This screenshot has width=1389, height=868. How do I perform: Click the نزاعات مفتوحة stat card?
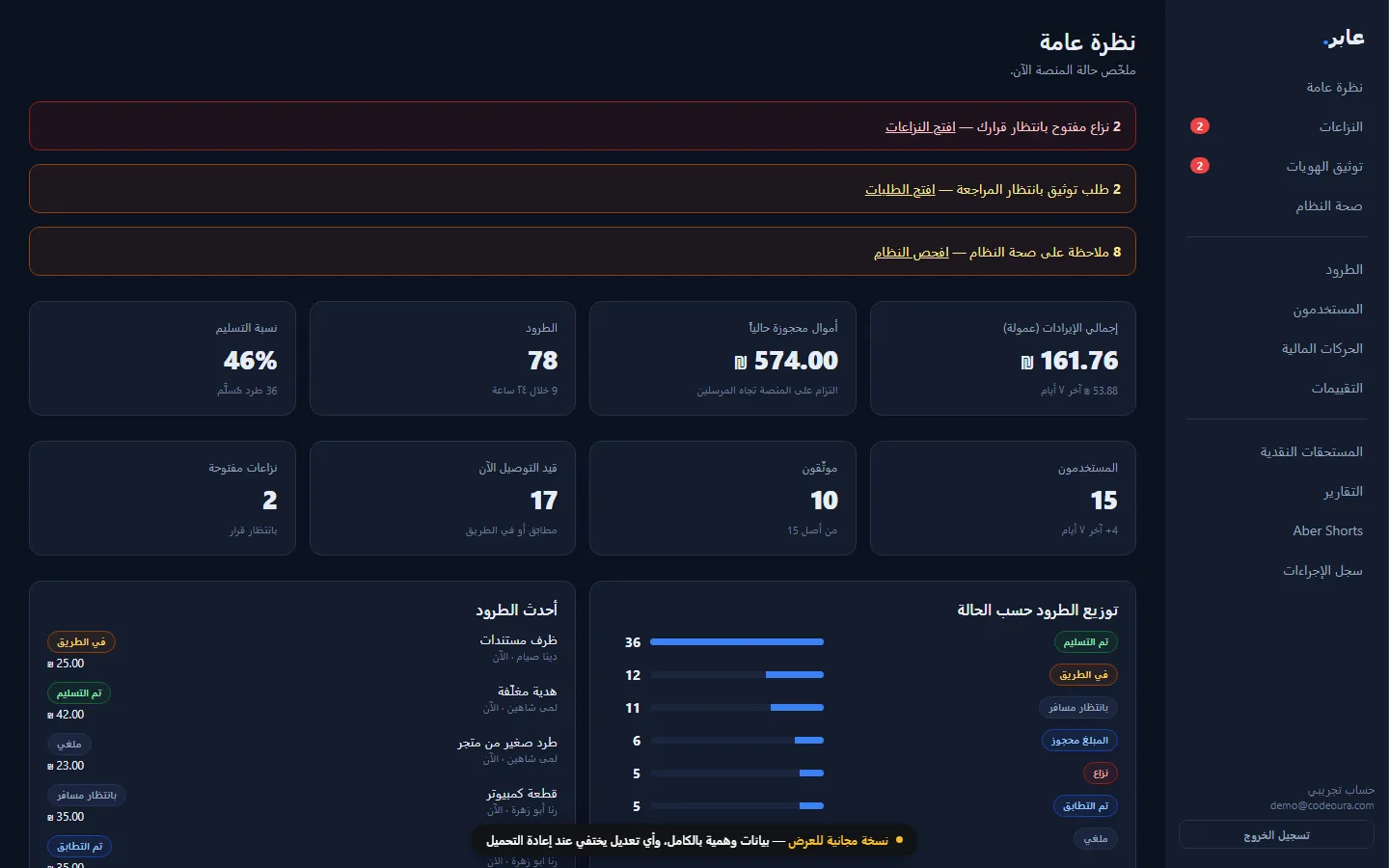162,499
